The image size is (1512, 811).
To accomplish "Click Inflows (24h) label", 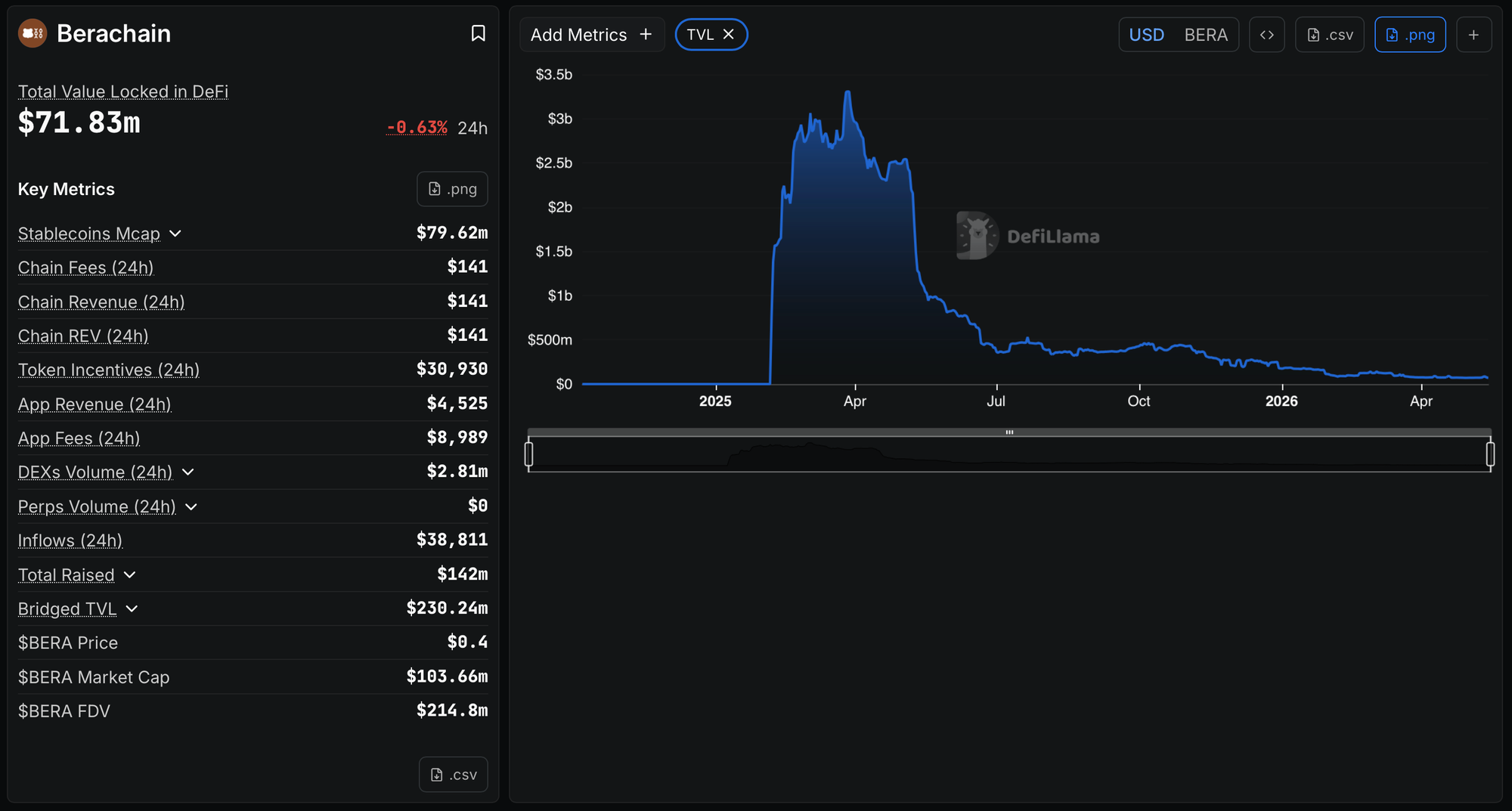I will [70, 540].
